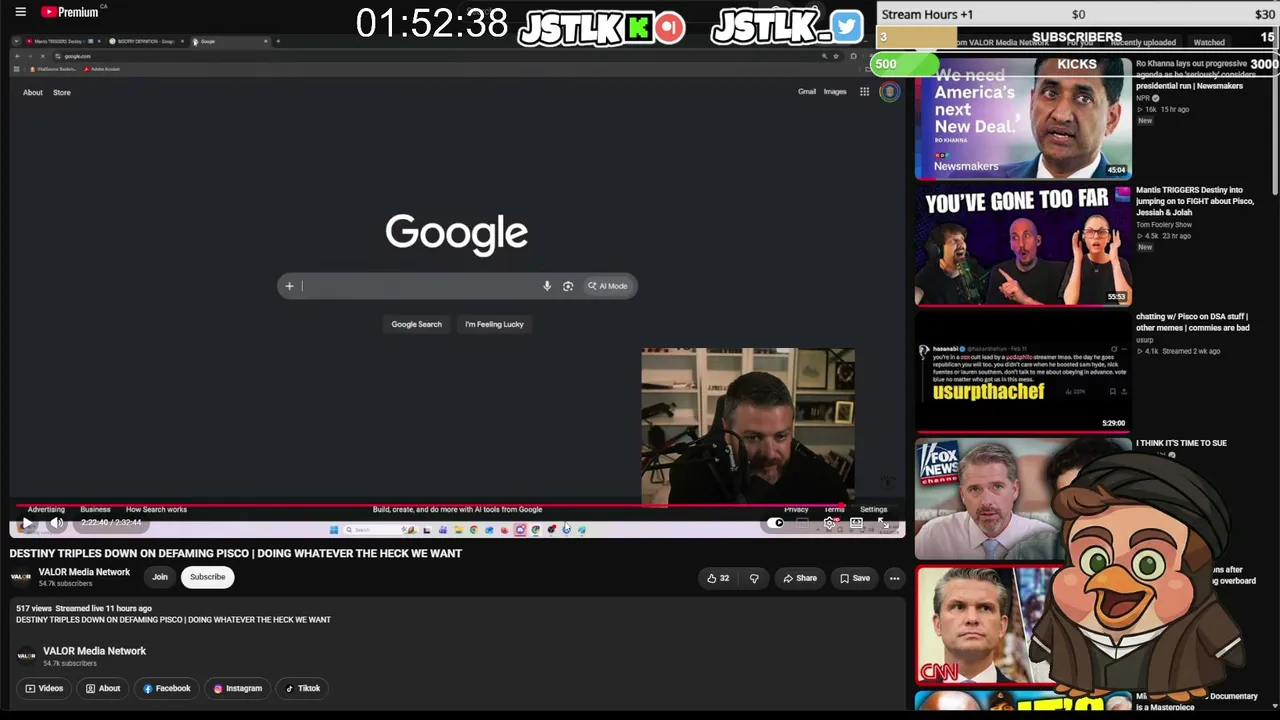Open Tom Foolery Show channel name

point(1164,225)
